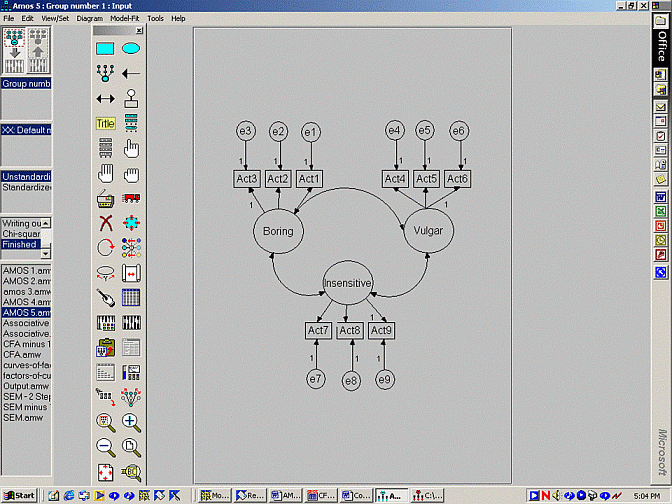Open the Diagram menu

89,18
